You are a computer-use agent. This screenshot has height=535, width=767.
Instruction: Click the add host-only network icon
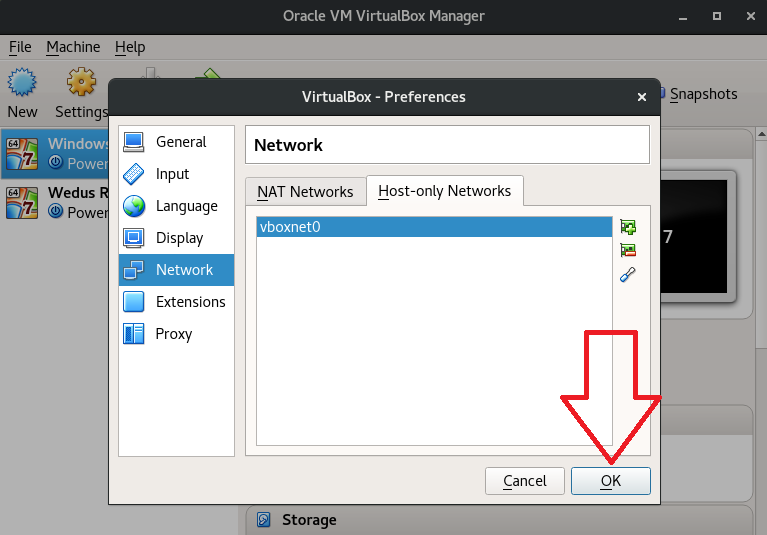[x=628, y=228]
